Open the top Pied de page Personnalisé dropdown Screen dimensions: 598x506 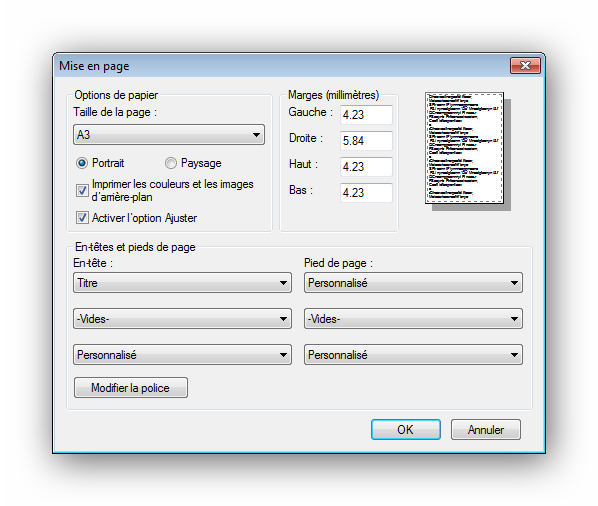[413, 283]
